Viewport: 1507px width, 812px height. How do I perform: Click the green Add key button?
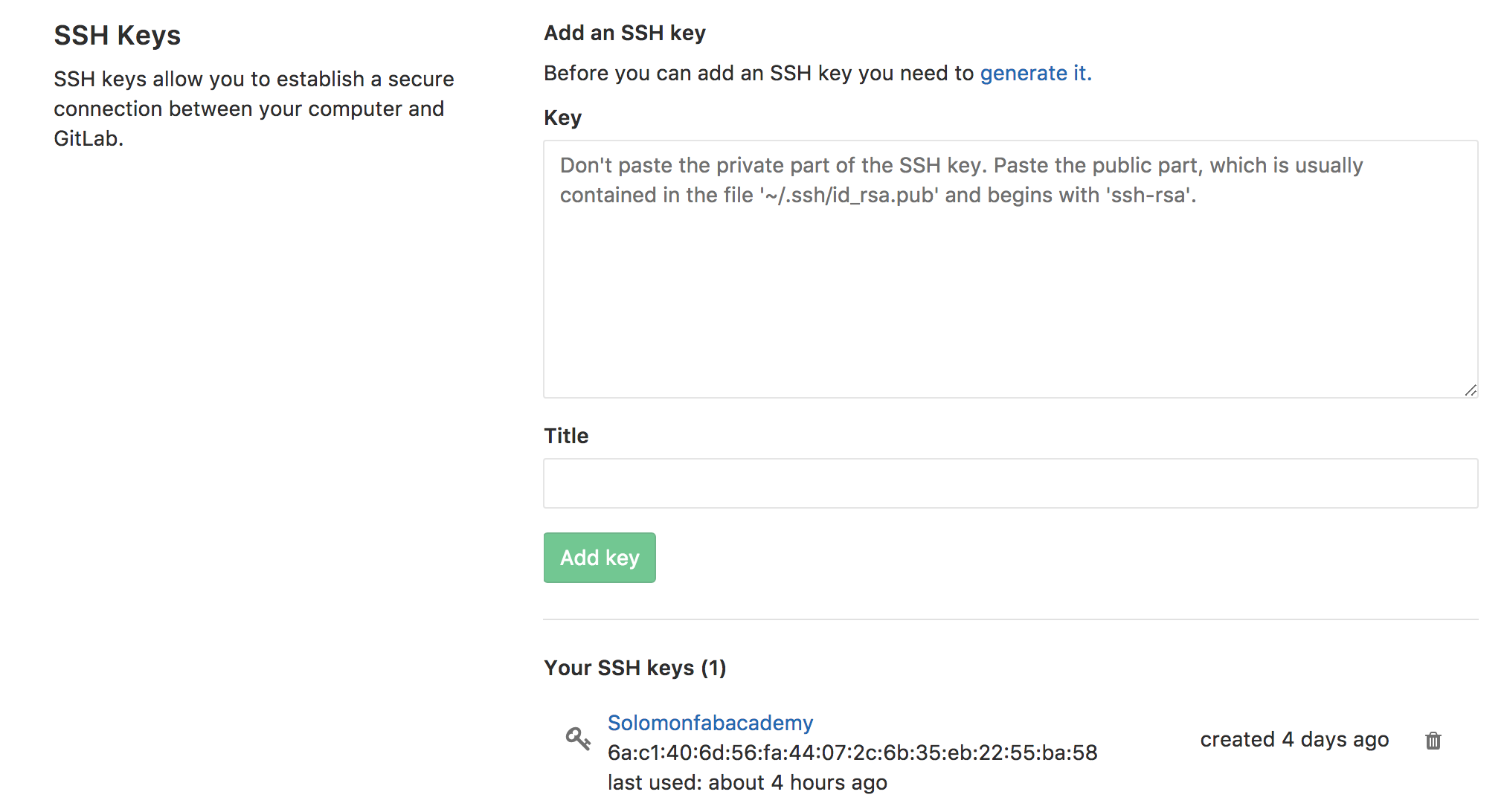tap(600, 558)
